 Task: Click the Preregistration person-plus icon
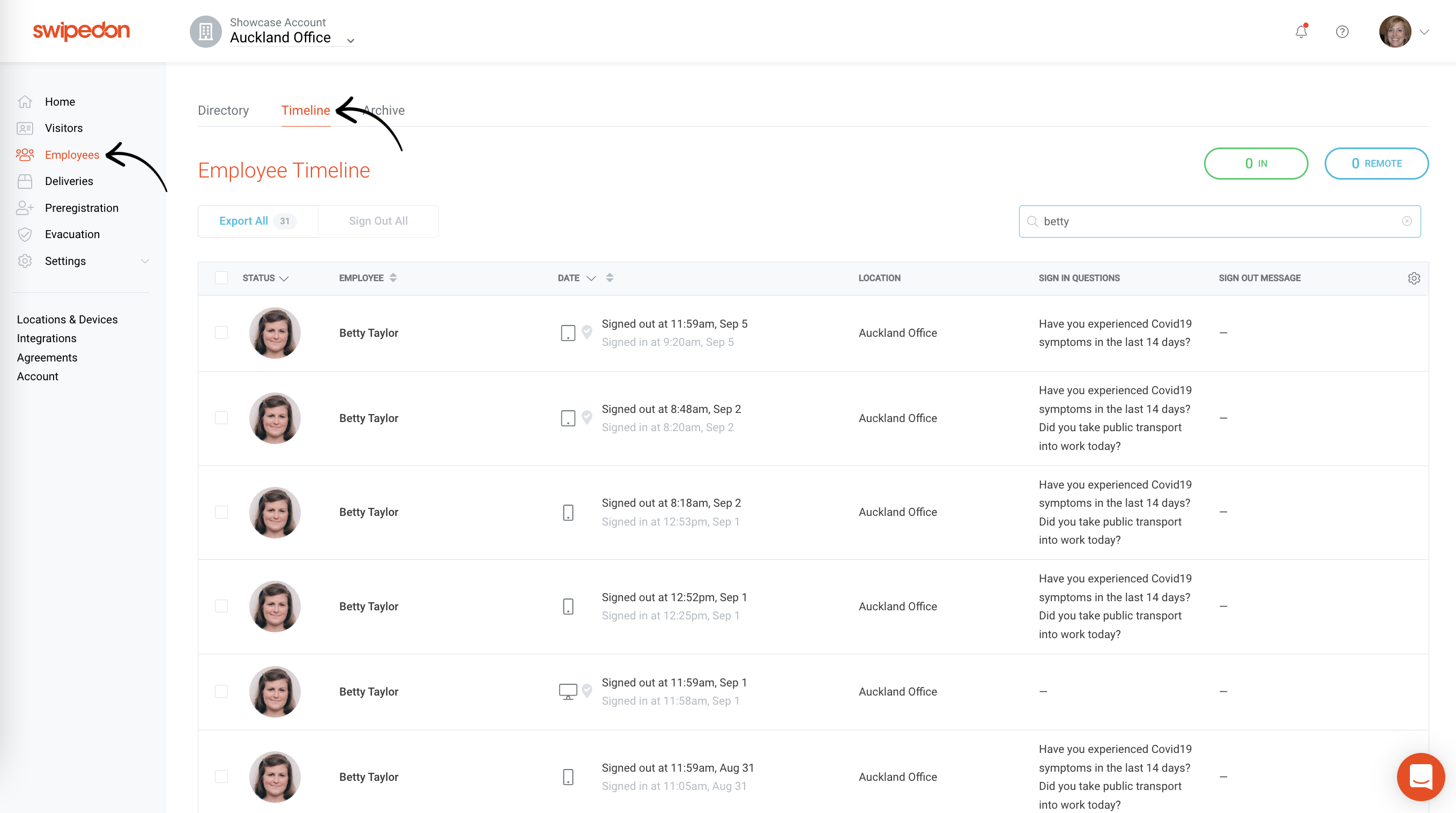click(25, 208)
